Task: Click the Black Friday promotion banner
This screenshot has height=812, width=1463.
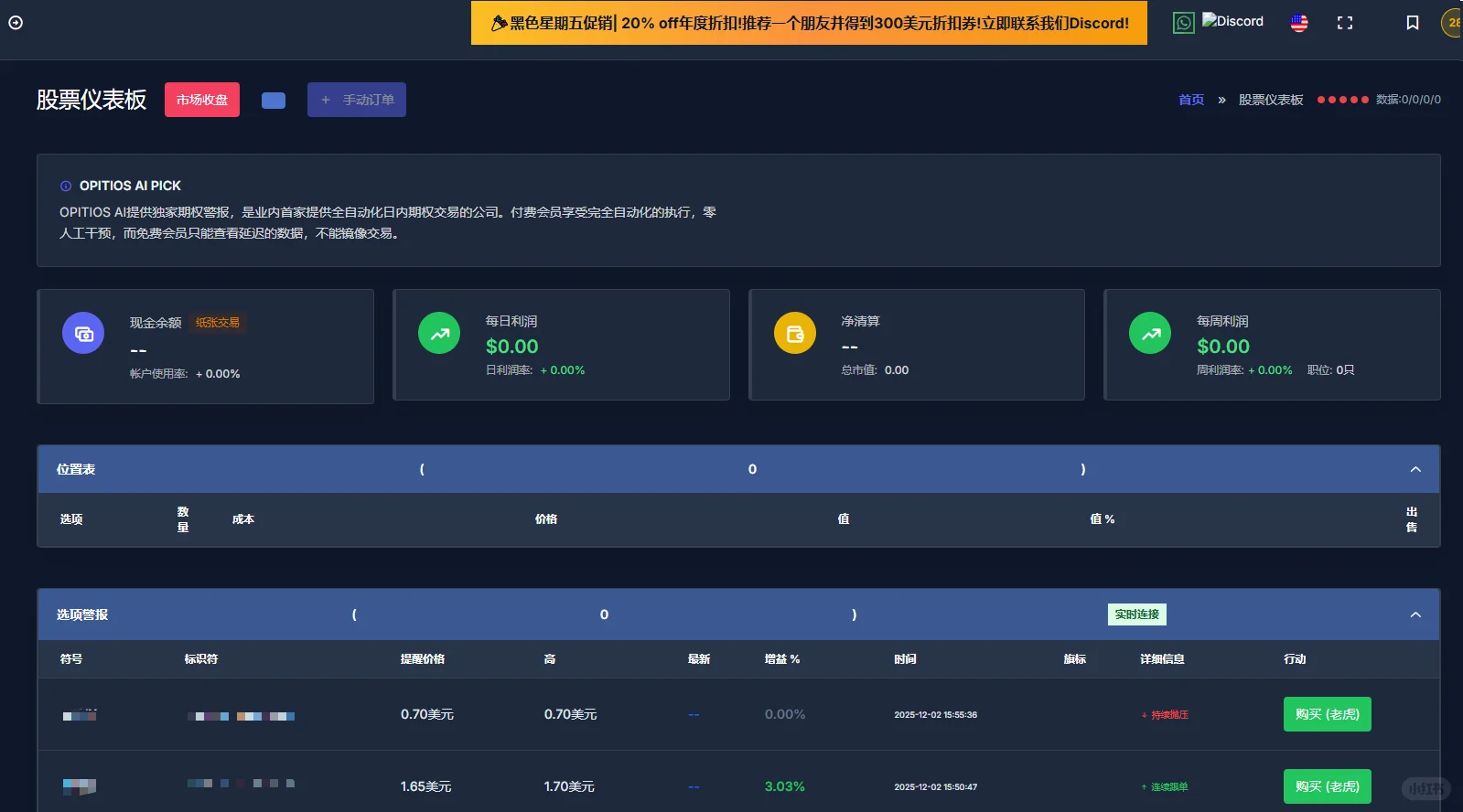Action: coord(809,23)
